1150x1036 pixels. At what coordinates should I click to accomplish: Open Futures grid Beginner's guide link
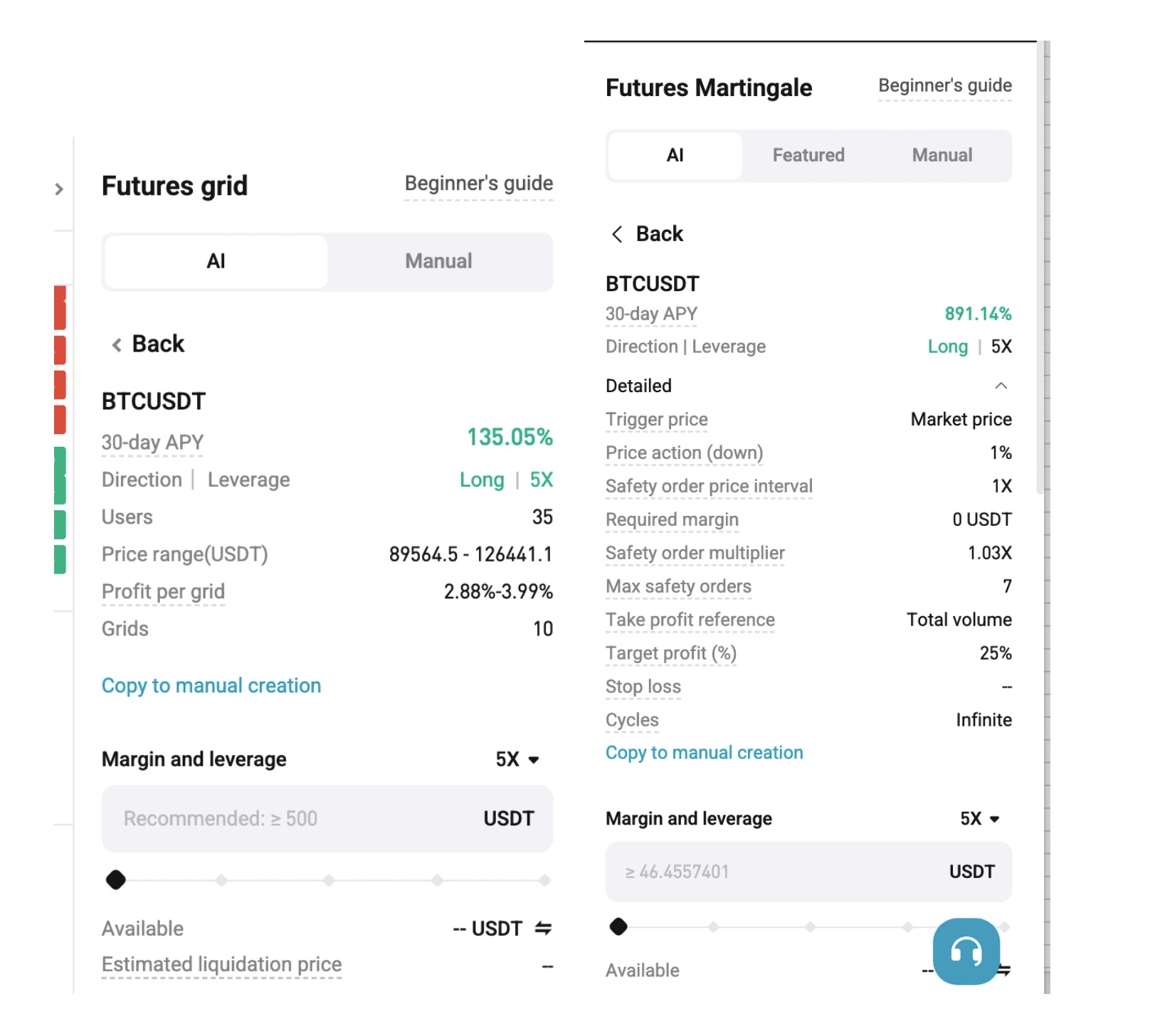click(478, 184)
